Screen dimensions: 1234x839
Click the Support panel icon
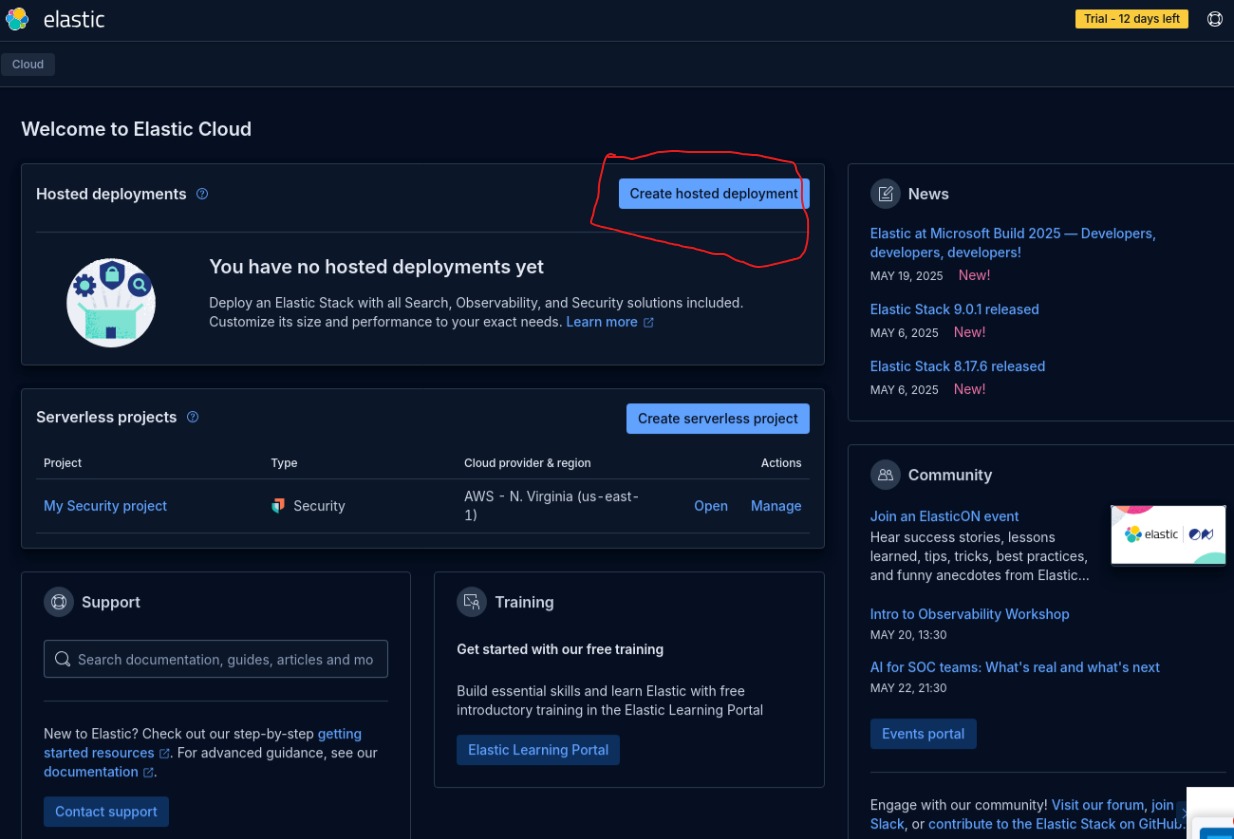coord(59,602)
